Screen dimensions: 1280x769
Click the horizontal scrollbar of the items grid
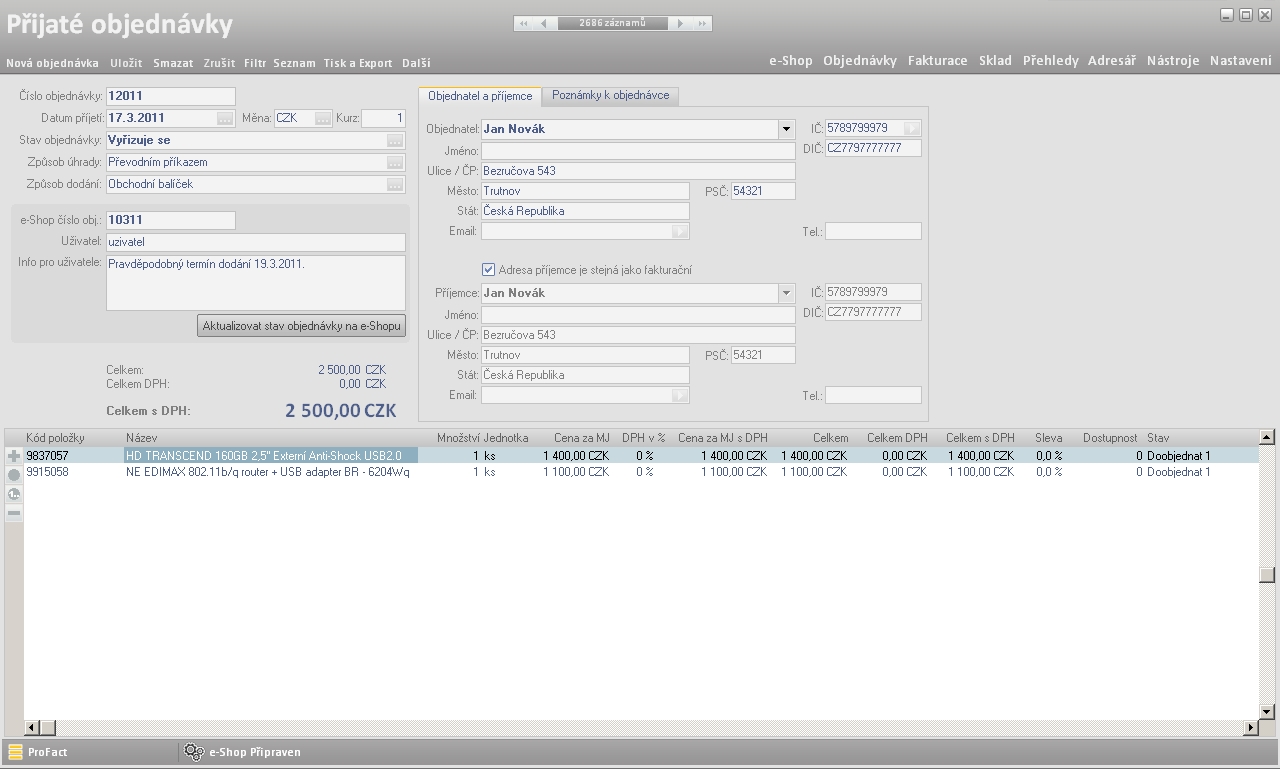[x=640, y=728]
